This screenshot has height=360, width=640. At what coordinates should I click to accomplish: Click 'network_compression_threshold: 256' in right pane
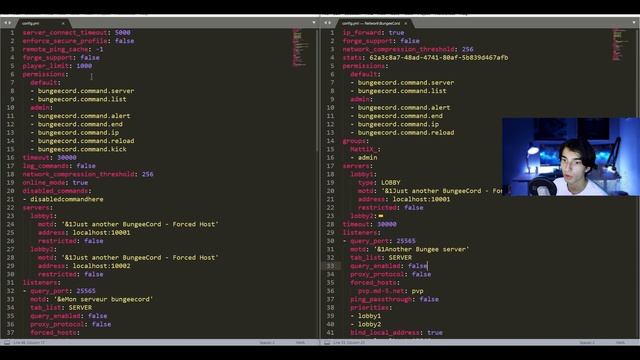click(408, 49)
